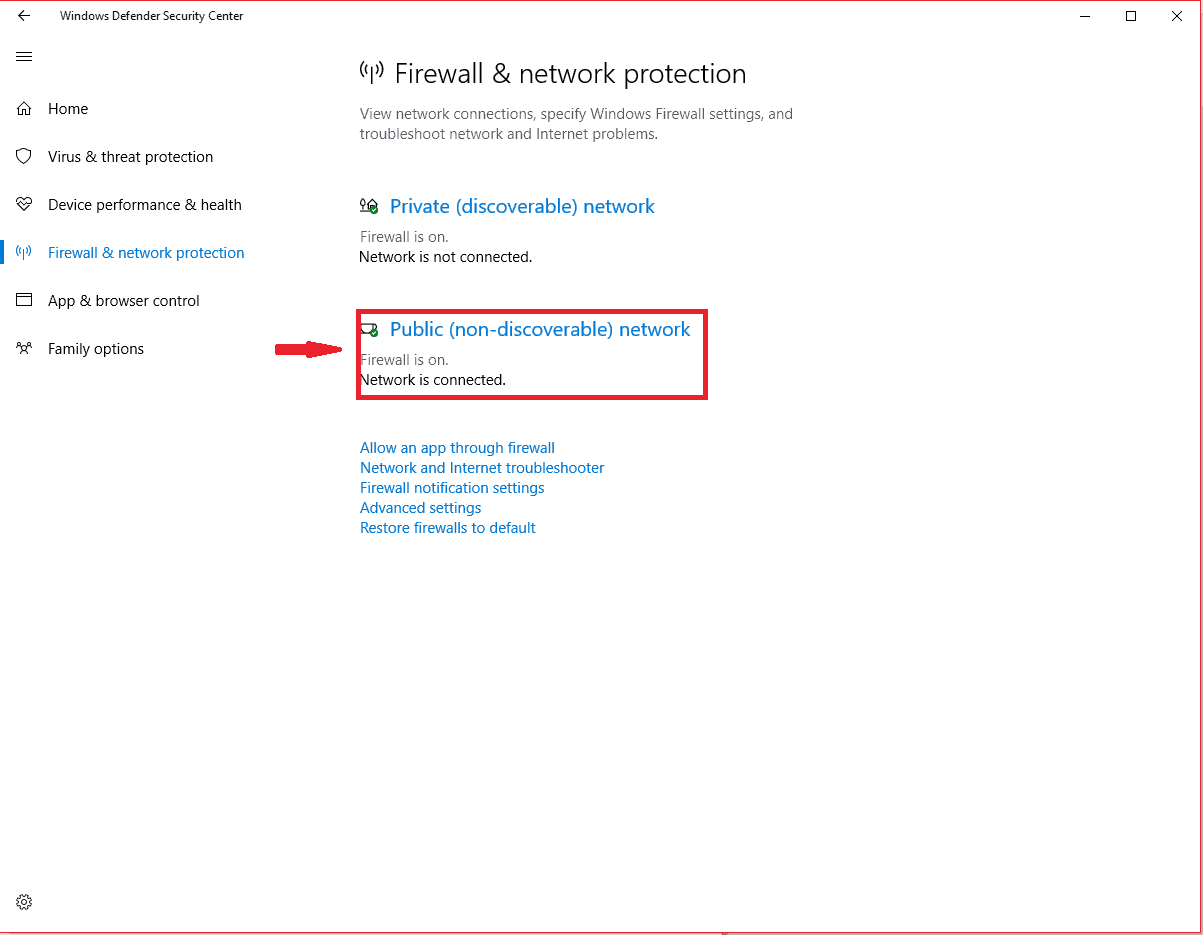Viewport: 1203px width, 935px height.
Task: Click the Private network house icon
Action: tap(369, 206)
